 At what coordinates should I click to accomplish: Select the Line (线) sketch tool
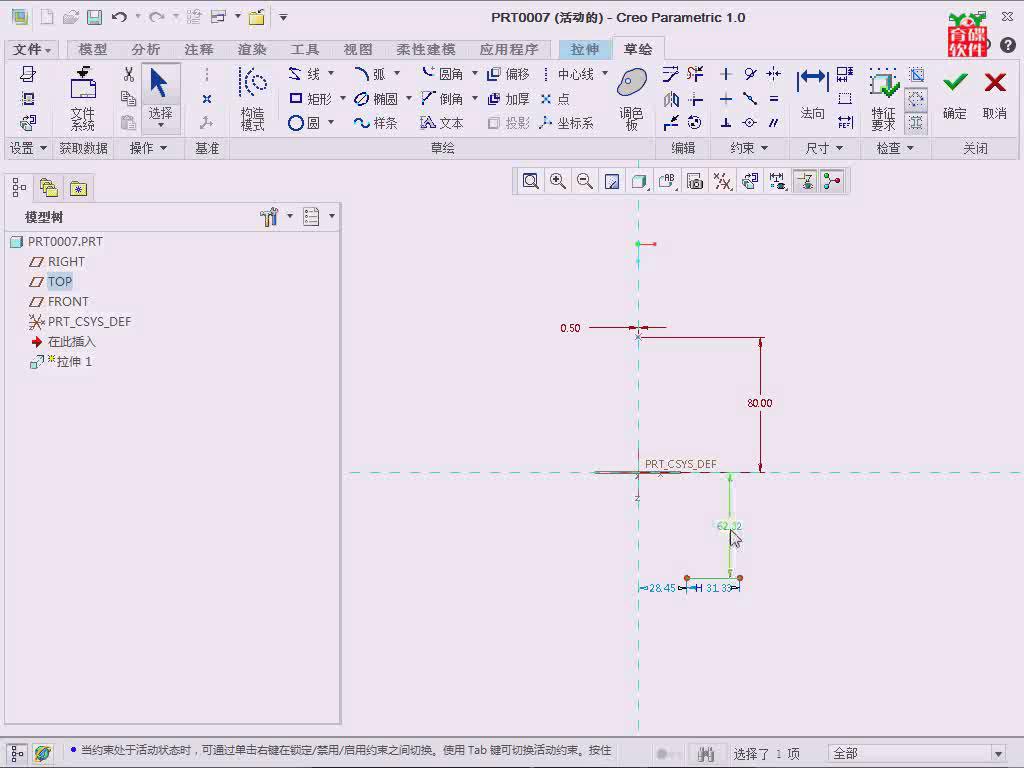pyautogui.click(x=304, y=74)
